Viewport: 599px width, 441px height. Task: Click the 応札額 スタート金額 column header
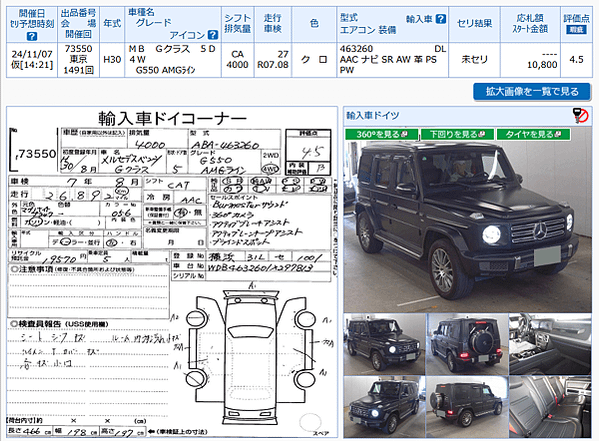pyautogui.click(x=530, y=24)
